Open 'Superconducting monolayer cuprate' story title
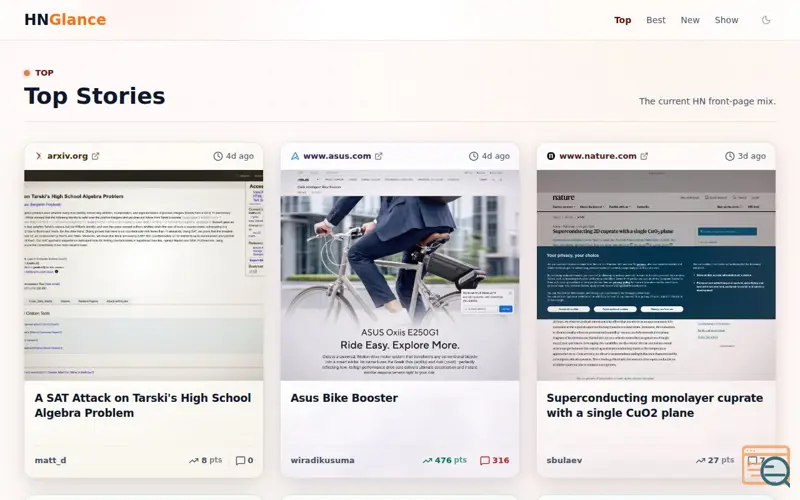This screenshot has height=500, width=800. (x=655, y=405)
